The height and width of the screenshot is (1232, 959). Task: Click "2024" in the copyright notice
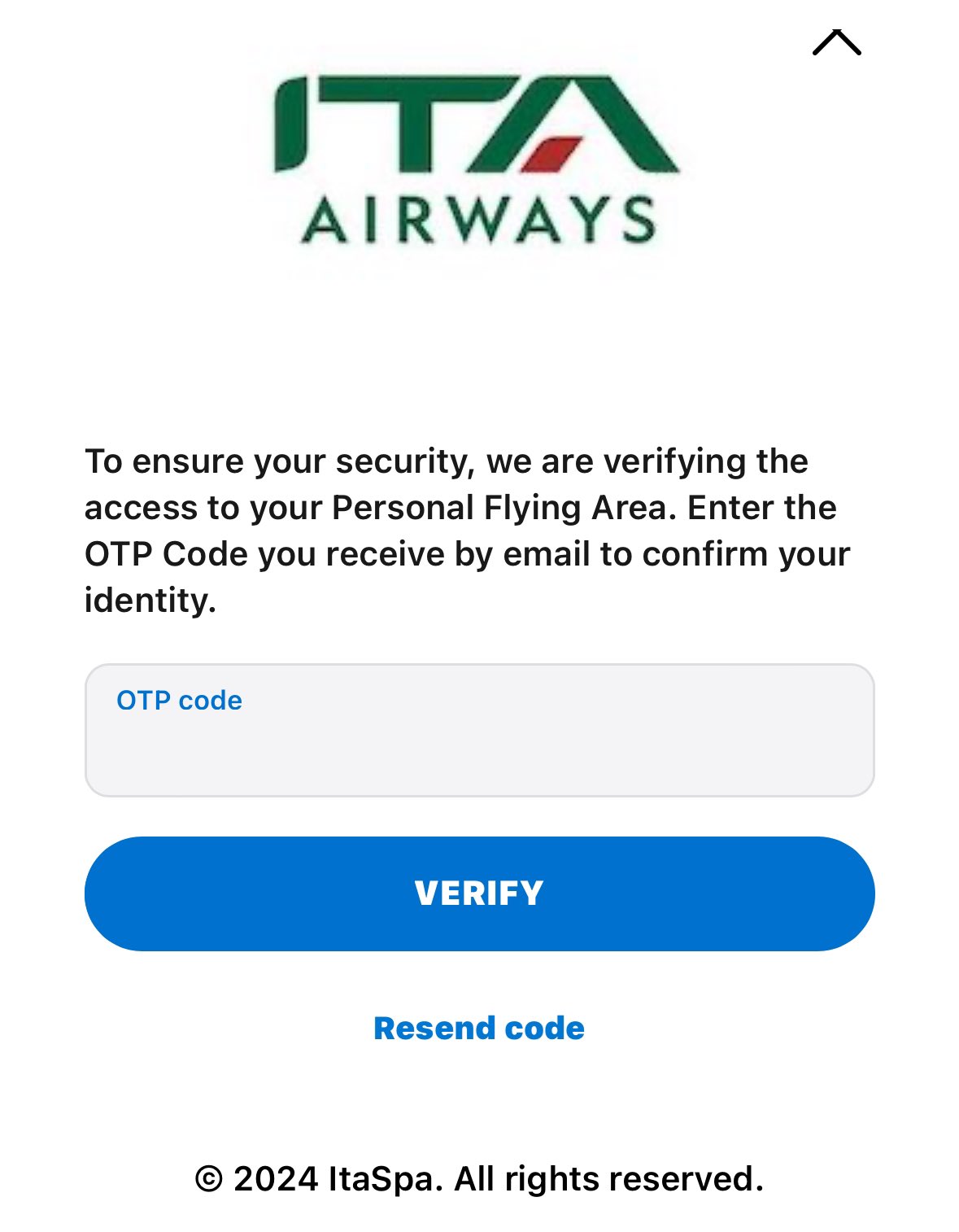[276, 1179]
